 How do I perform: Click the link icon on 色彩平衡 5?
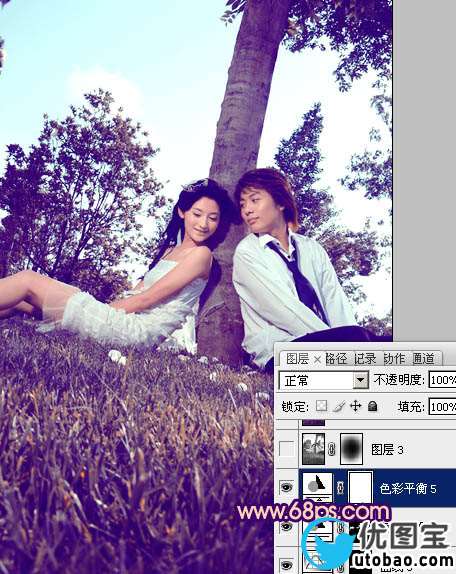pyautogui.click(x=341, y=488)
